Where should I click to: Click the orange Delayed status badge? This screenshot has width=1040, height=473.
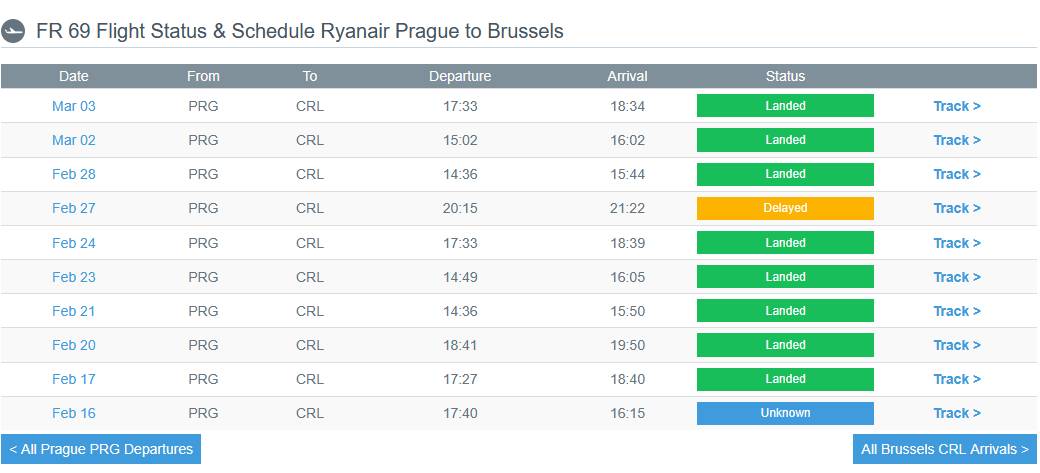(785, 208)
